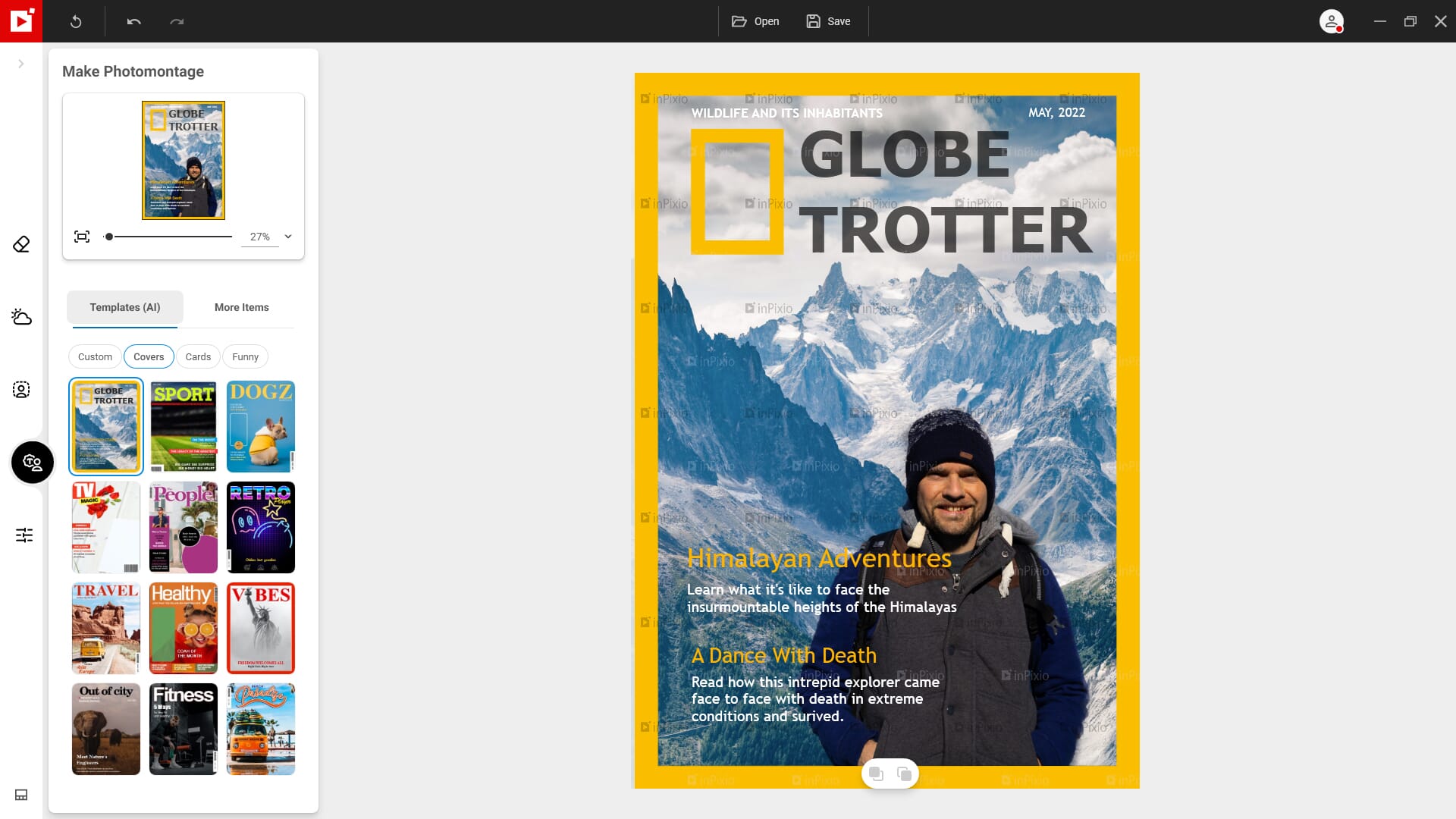Select the 'Read how this intrepid explorer' paragraph
1456x819 pixels.
[x=815, y=698]
